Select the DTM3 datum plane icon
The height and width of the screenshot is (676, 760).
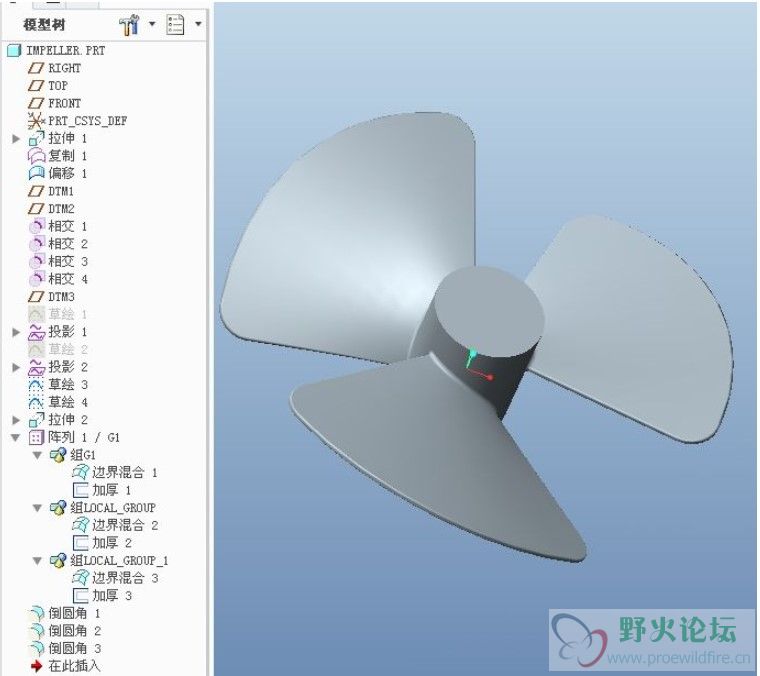[x=36, y=297]
